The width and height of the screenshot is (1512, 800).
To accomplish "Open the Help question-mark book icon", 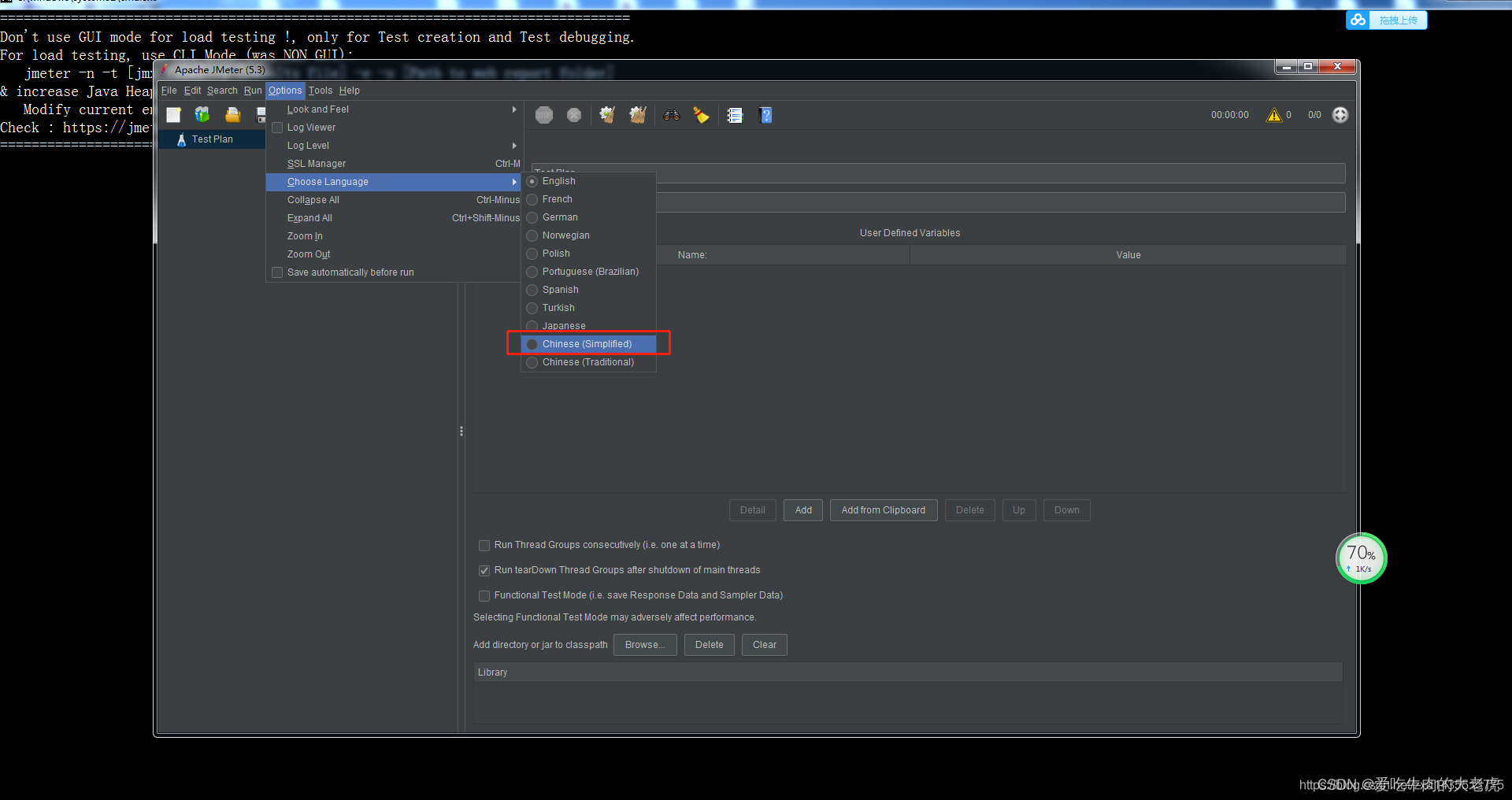I will pyautogui.click(x=765, y=115).
